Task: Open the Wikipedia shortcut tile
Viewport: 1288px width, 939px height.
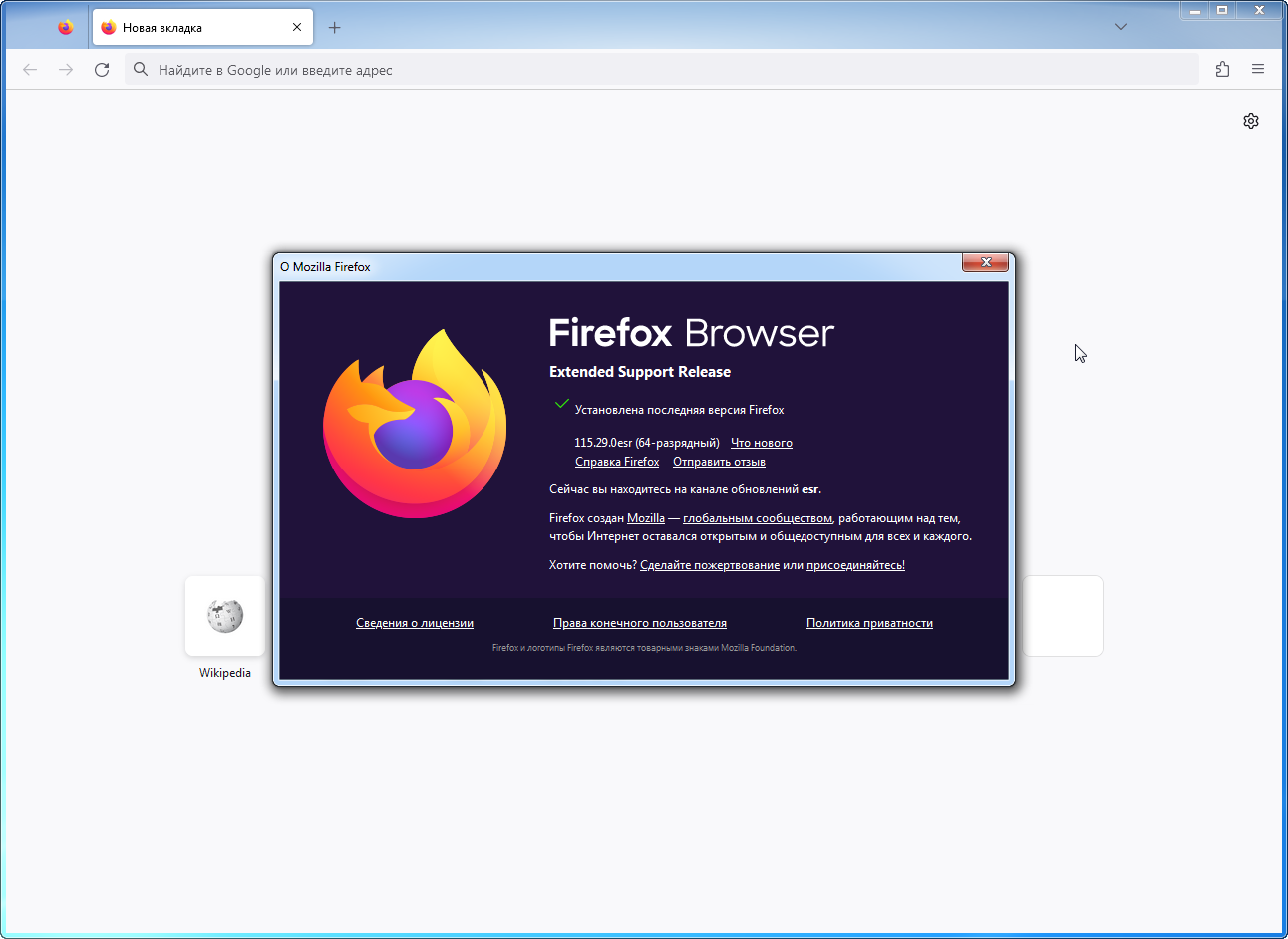Action: click(x=225, y=616)
